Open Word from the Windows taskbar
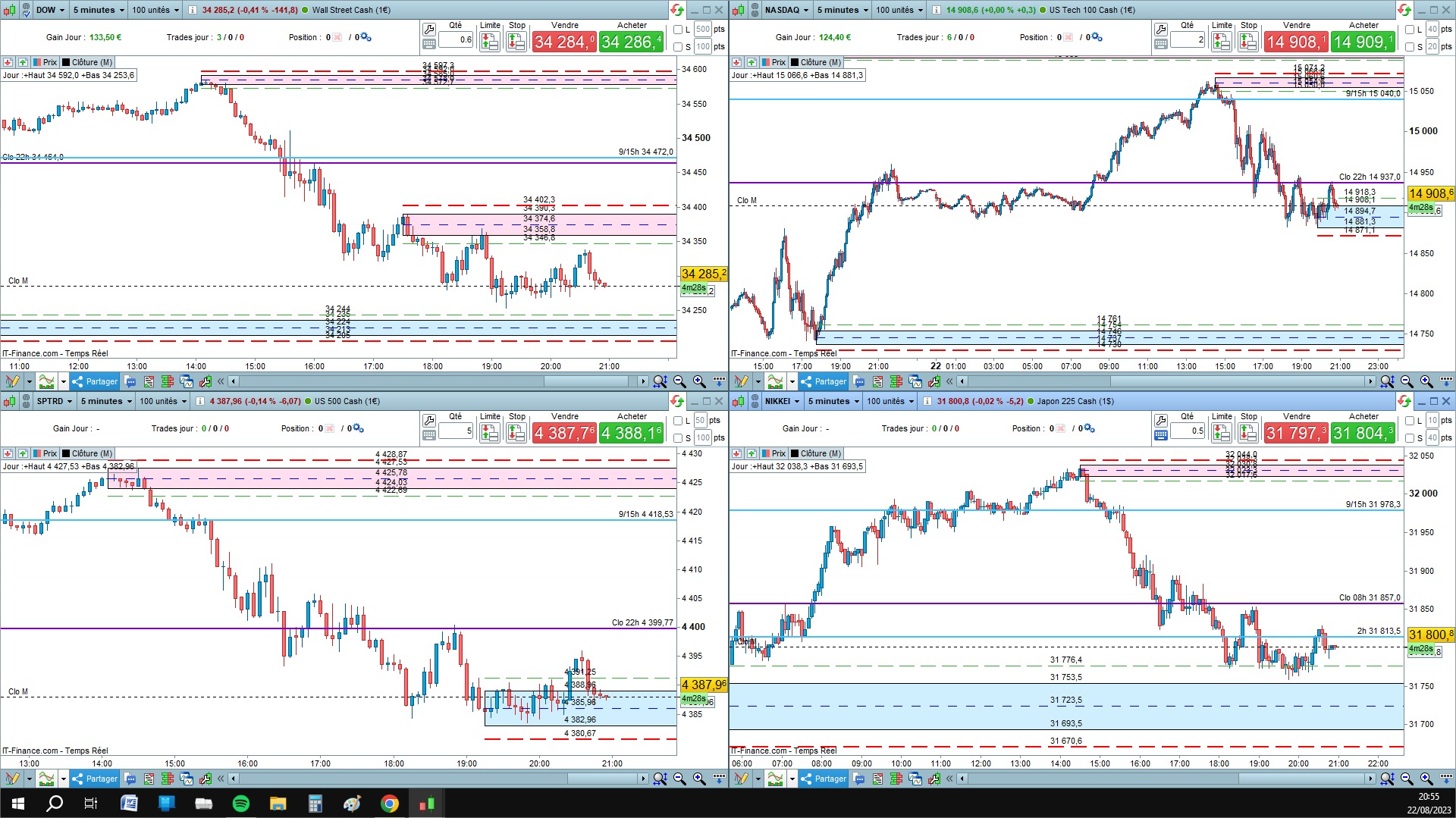Screen dimensions: 1456x818 point(129,804)
